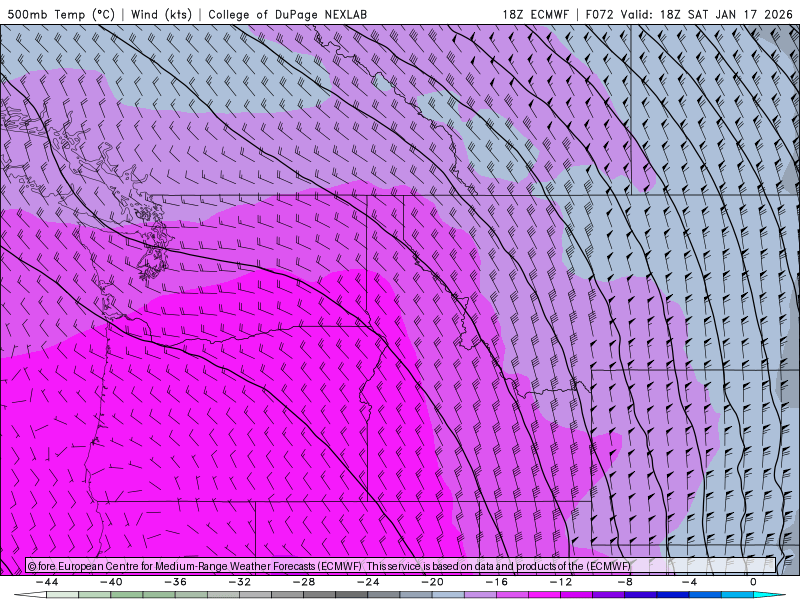Click the -20 color scale label
This screenshot has height=600, width=800.
(x=432, y=582)
